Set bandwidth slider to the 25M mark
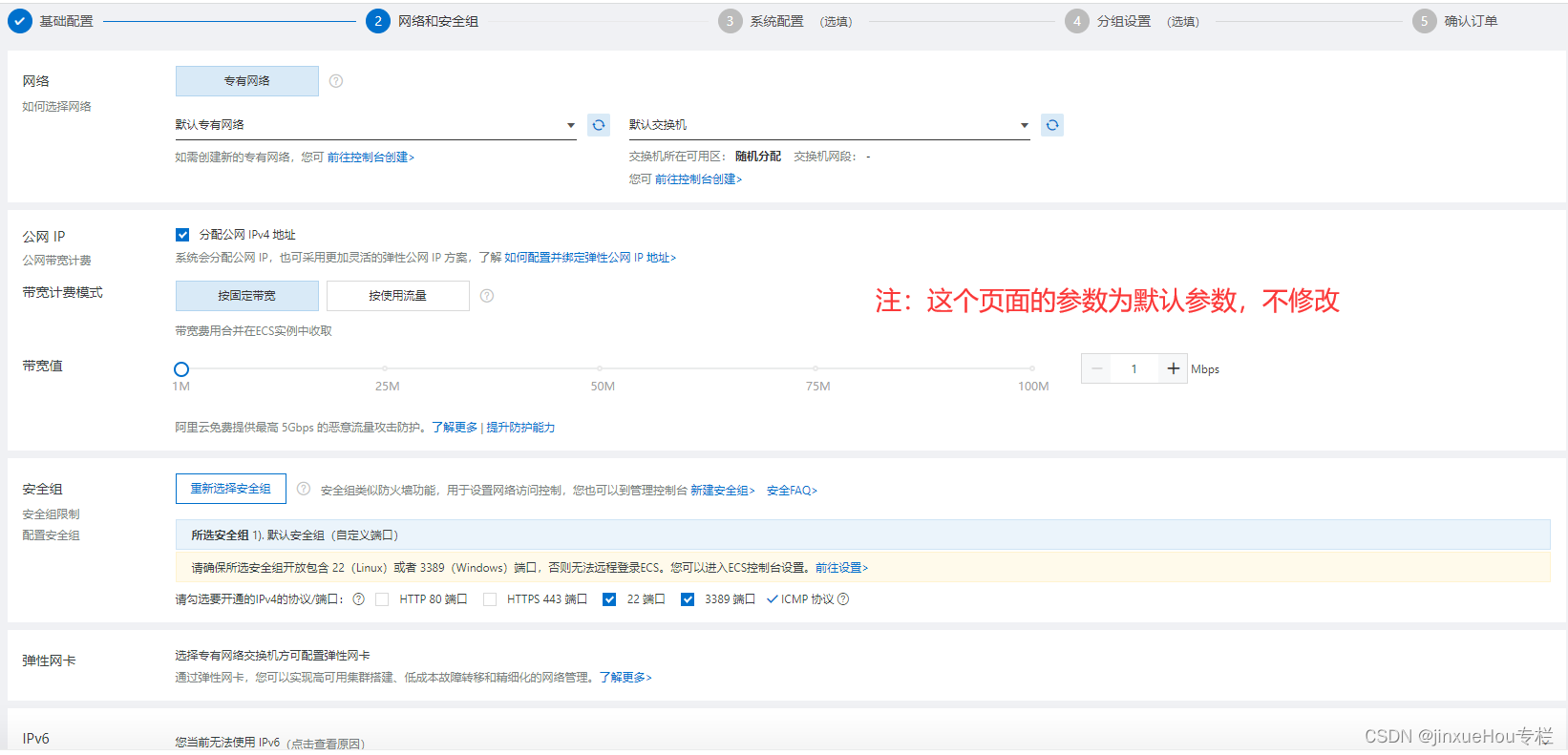The image size is (1568, 755). pyautogui.click(x=386, y=368)
